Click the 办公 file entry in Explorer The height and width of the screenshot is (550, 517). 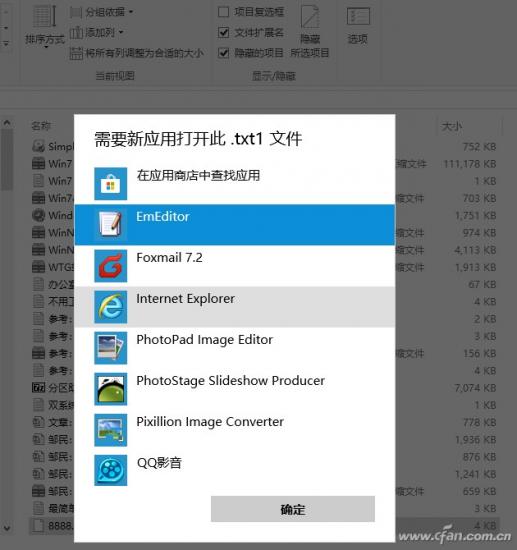(53, 284)
